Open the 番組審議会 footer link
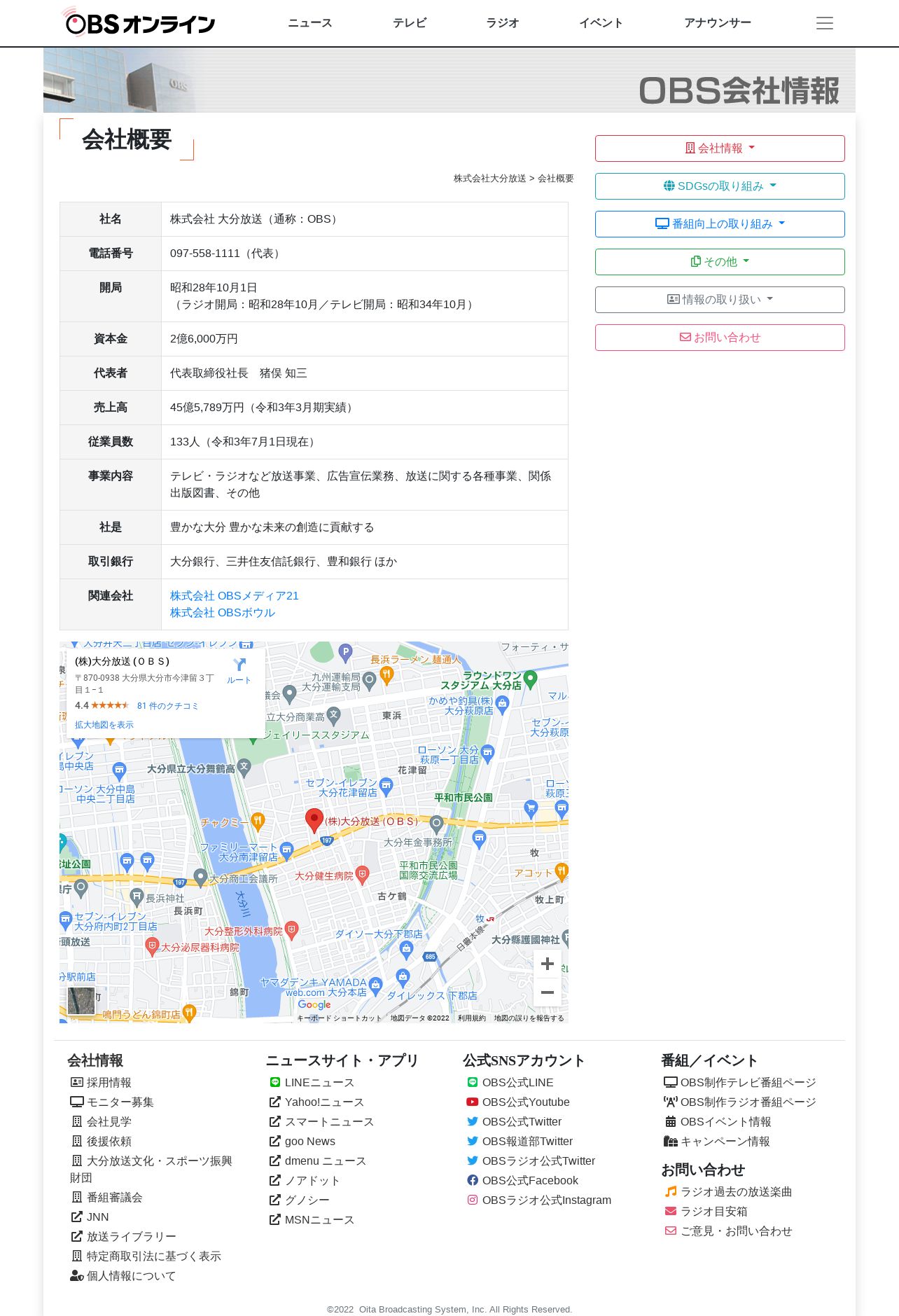 (115, 1197)
